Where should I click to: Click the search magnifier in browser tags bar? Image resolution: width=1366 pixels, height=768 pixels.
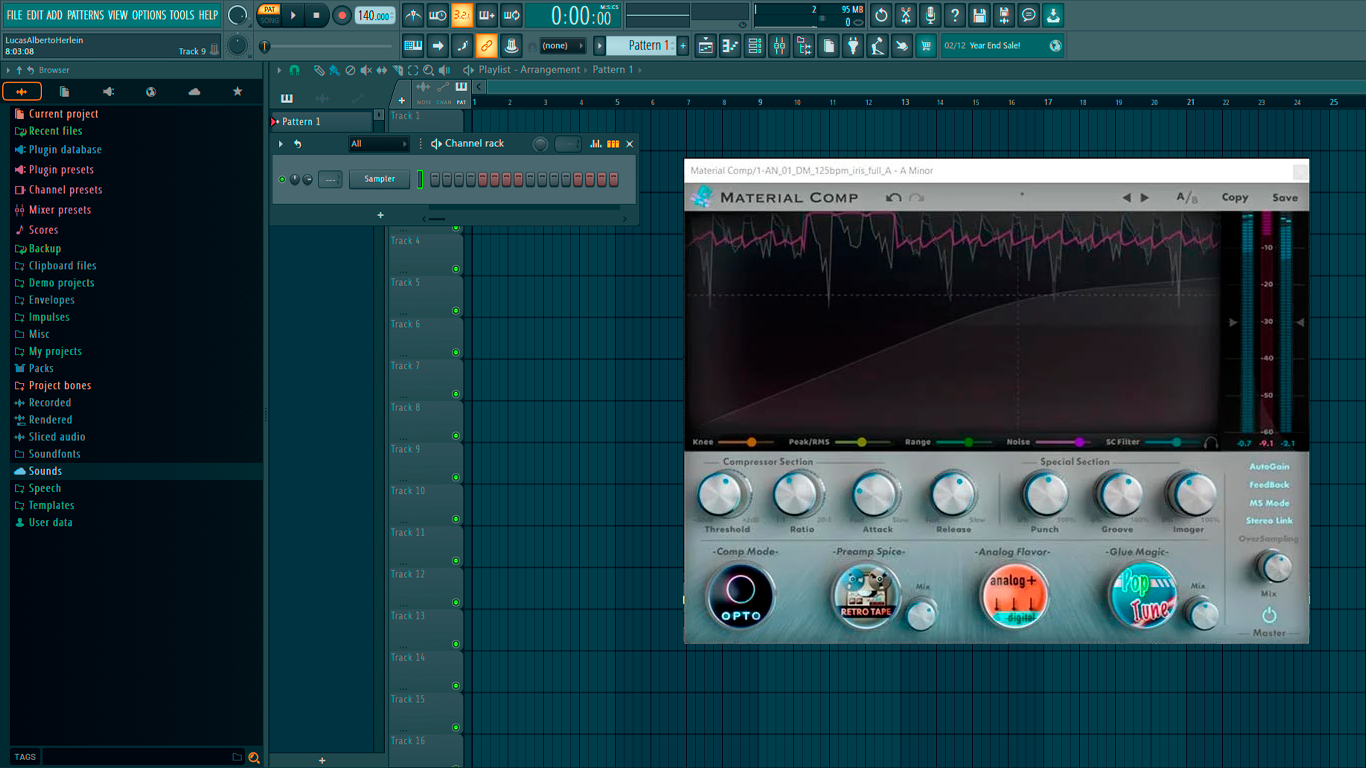coord(254,757)
